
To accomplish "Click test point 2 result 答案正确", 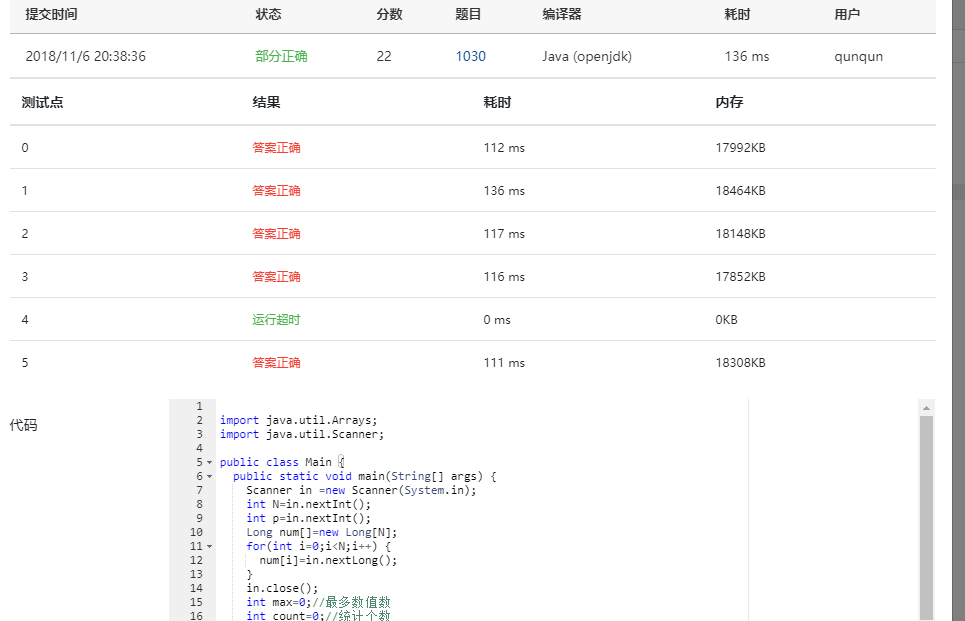I will tap(276, 234).
